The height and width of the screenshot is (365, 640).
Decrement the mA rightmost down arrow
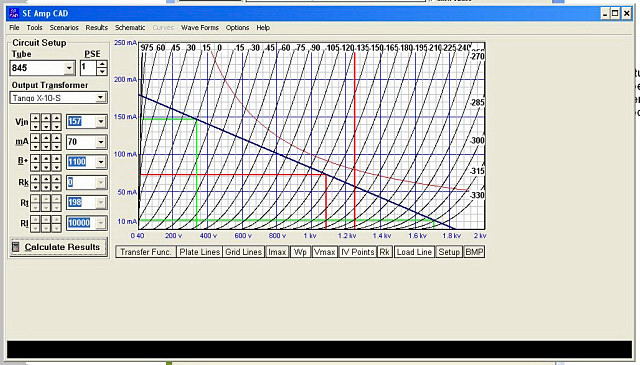pos(56,146)
